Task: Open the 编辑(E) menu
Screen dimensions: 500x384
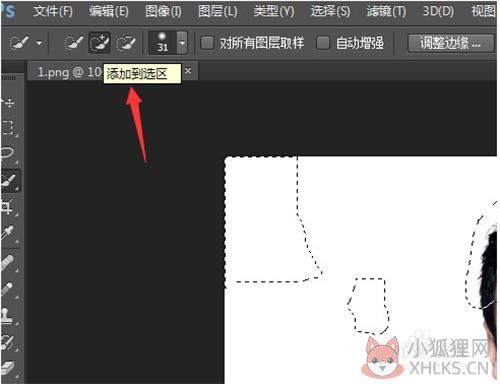Action: pyautogui.click(x=109, y=11)
